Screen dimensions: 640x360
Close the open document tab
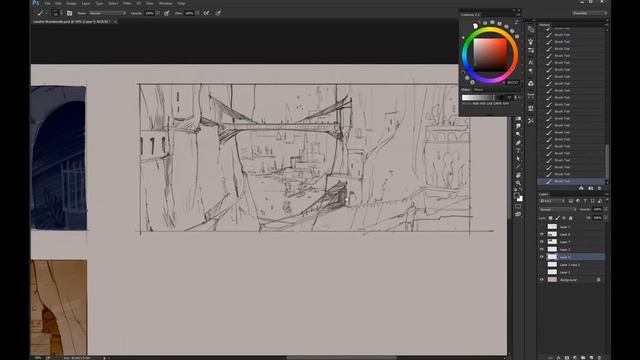click(116, 21)
